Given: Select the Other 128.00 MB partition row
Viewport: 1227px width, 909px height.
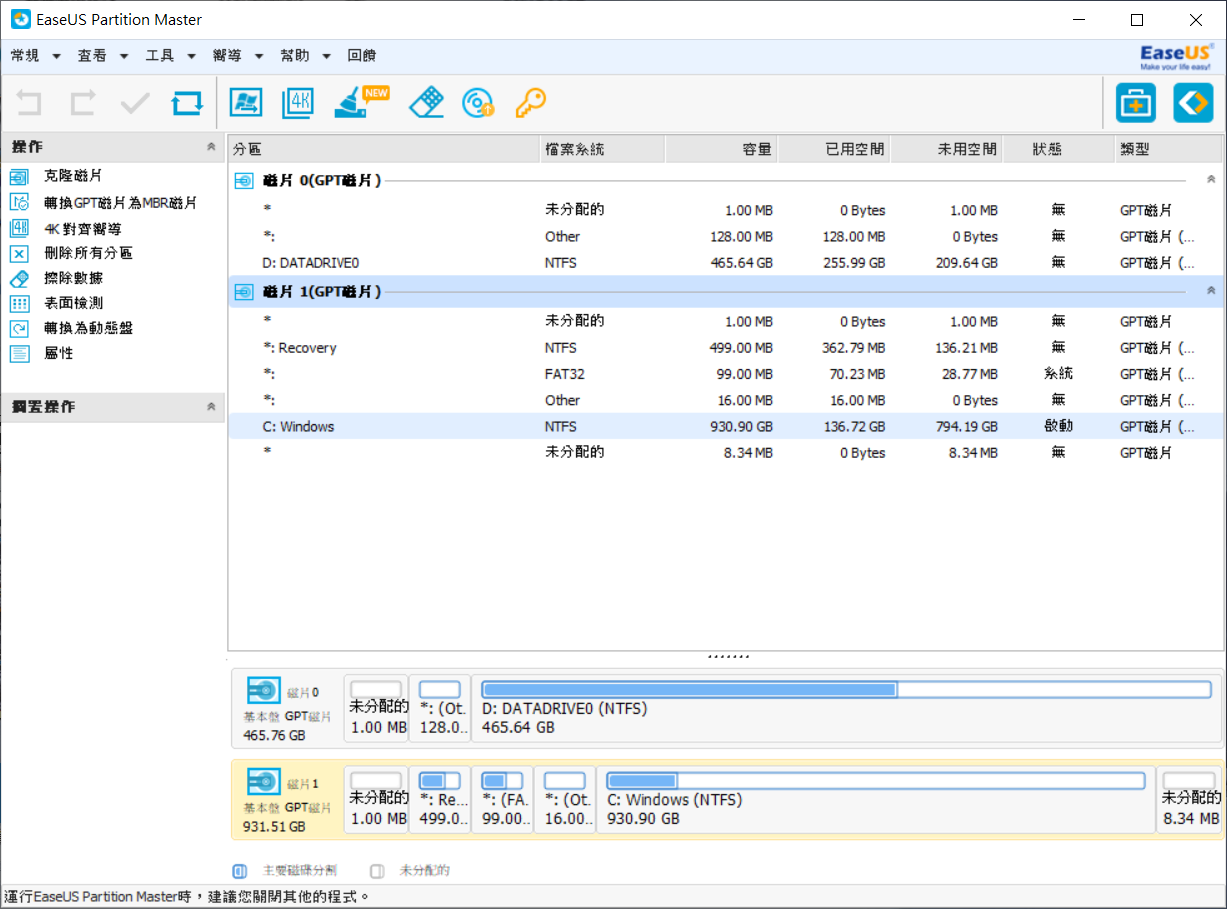Looking at the screenshot, I should click(x=725, y=237).
